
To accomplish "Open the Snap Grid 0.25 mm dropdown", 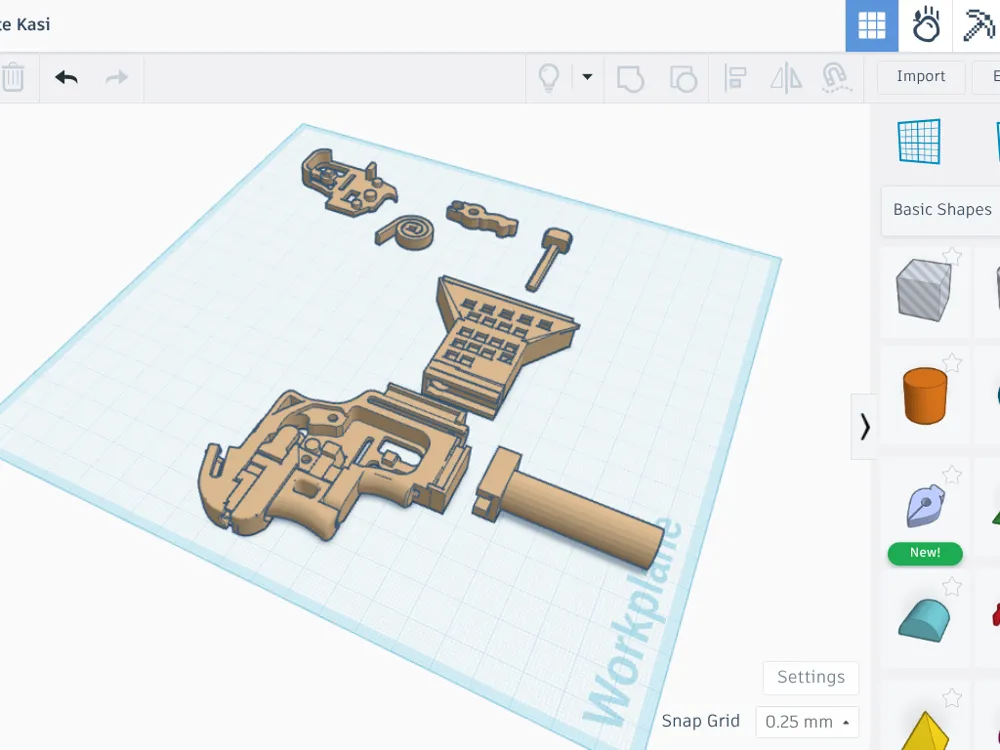I will click(x=807, y=722).
